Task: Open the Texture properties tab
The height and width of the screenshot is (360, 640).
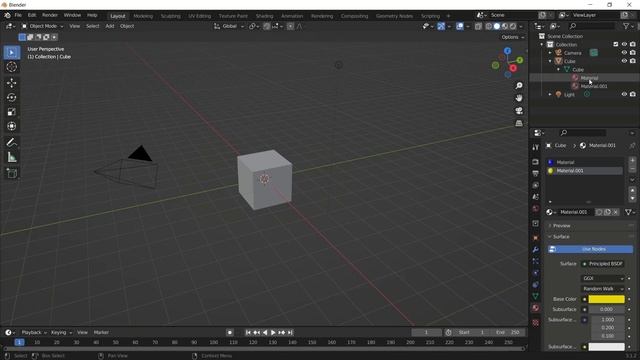Action: 536,323
